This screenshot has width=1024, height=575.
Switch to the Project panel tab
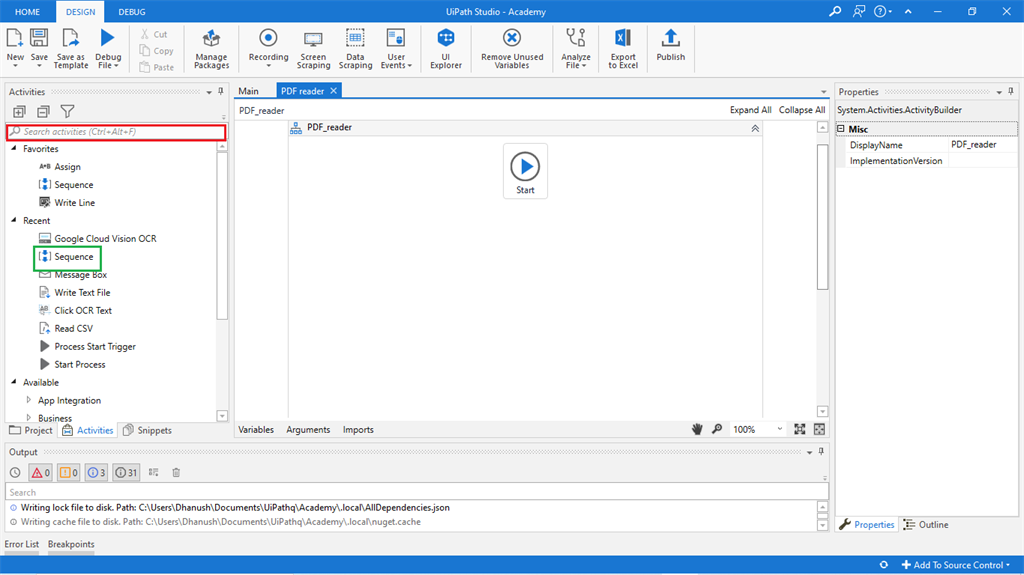pyautogui.click(x=31, y=430)
